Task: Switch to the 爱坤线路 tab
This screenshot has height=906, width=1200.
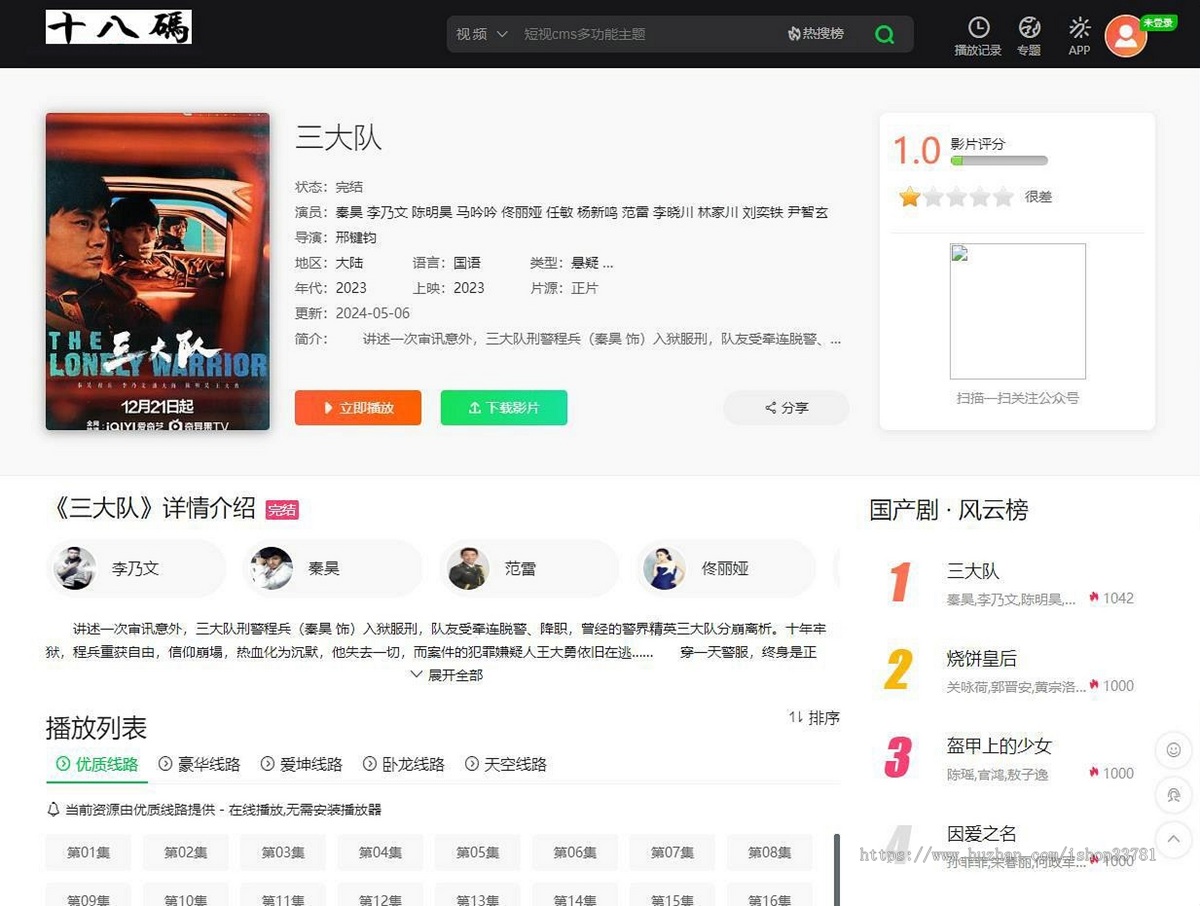Action: tap(301, 764)
